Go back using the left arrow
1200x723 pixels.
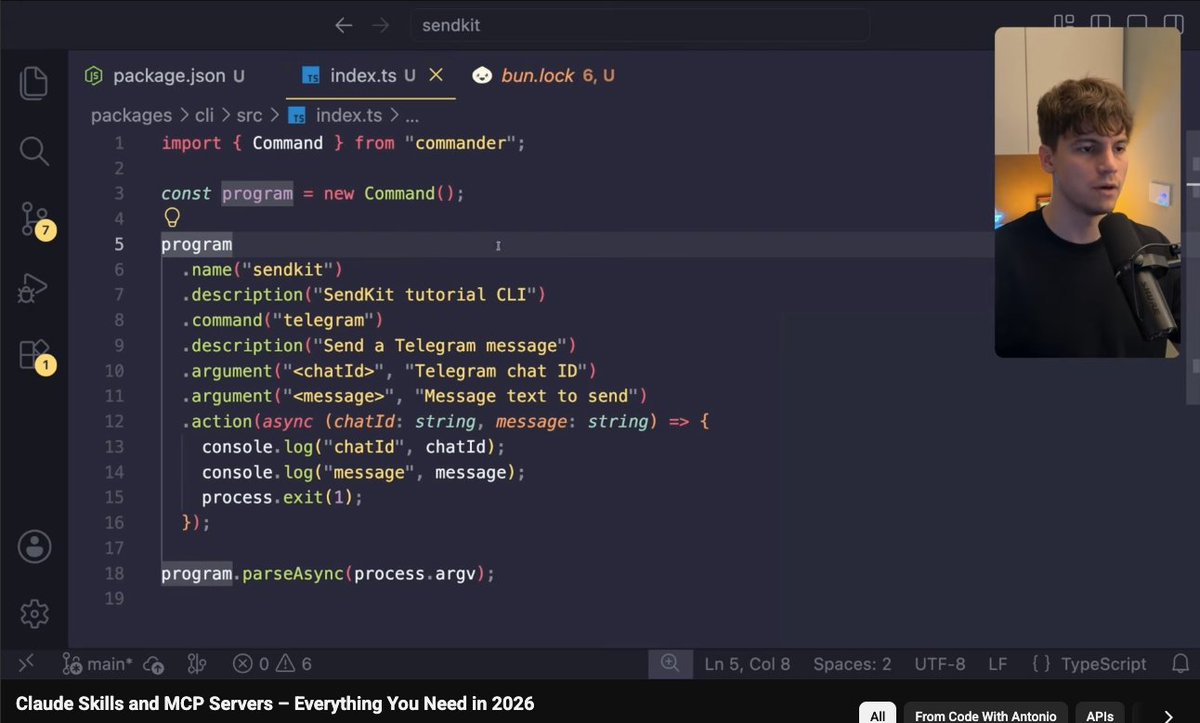[344, 25]
